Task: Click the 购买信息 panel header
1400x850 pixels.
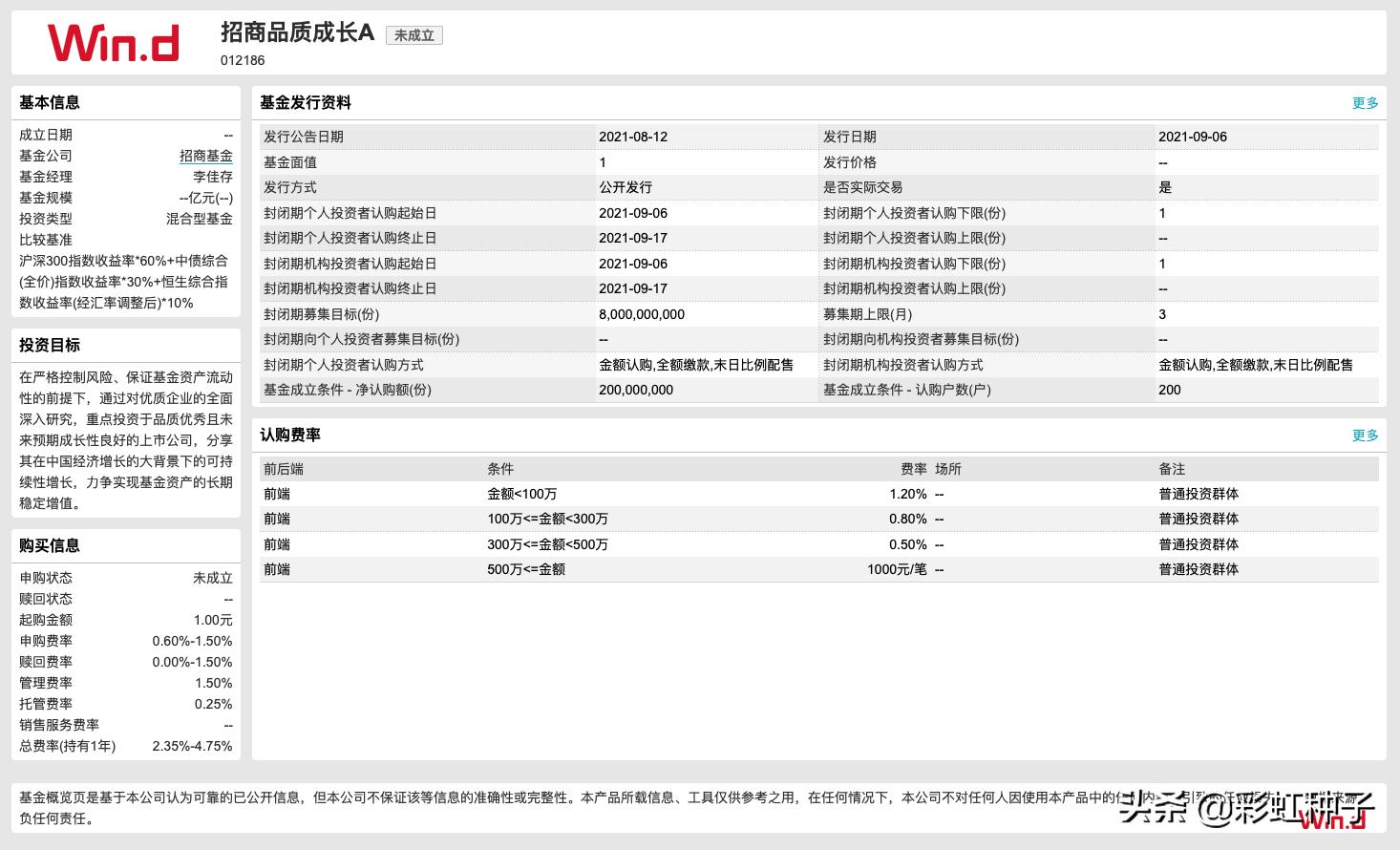Action: click(x=51, y=545)
